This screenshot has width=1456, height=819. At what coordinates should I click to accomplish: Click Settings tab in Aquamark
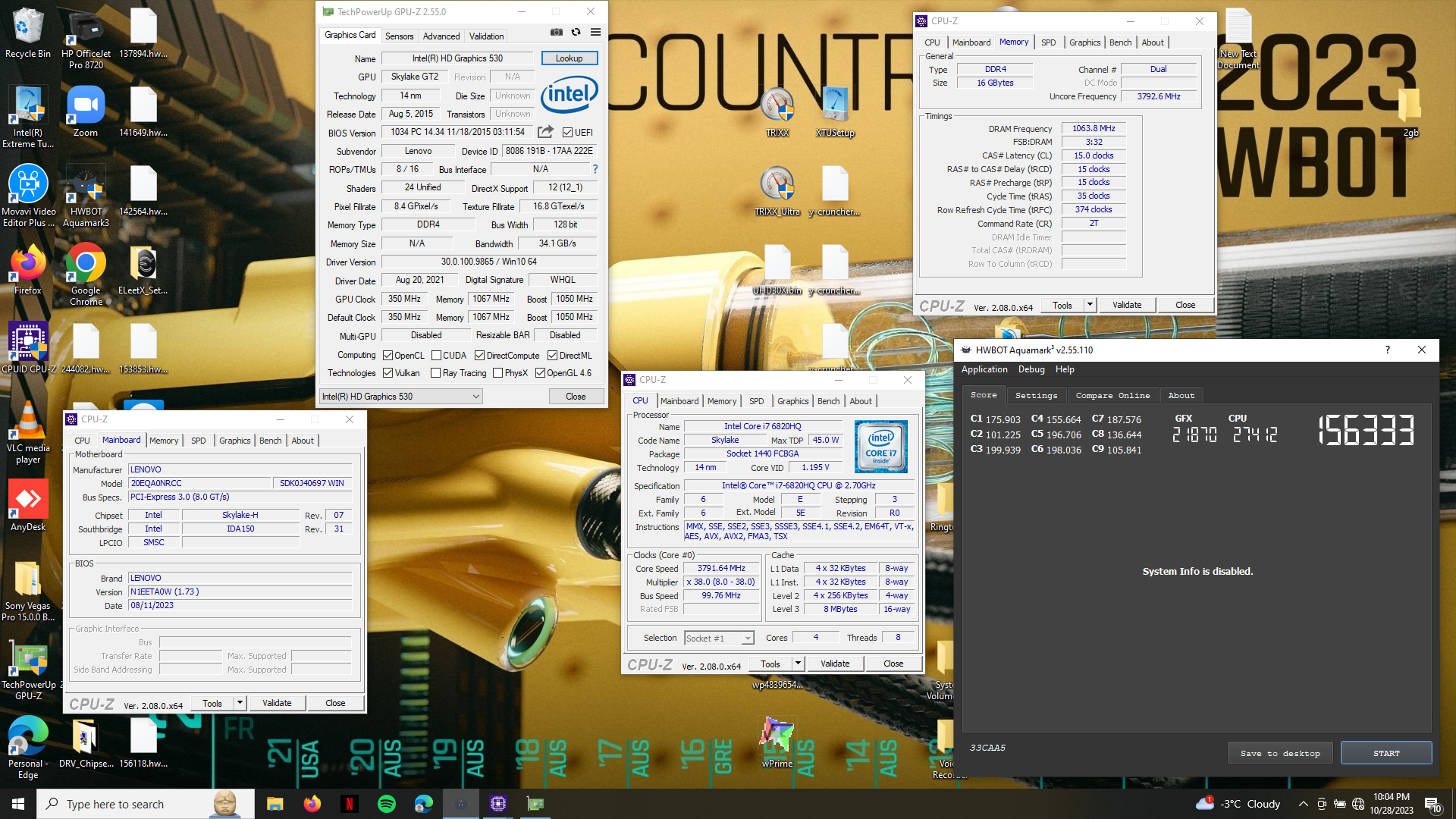point(1036,395)
